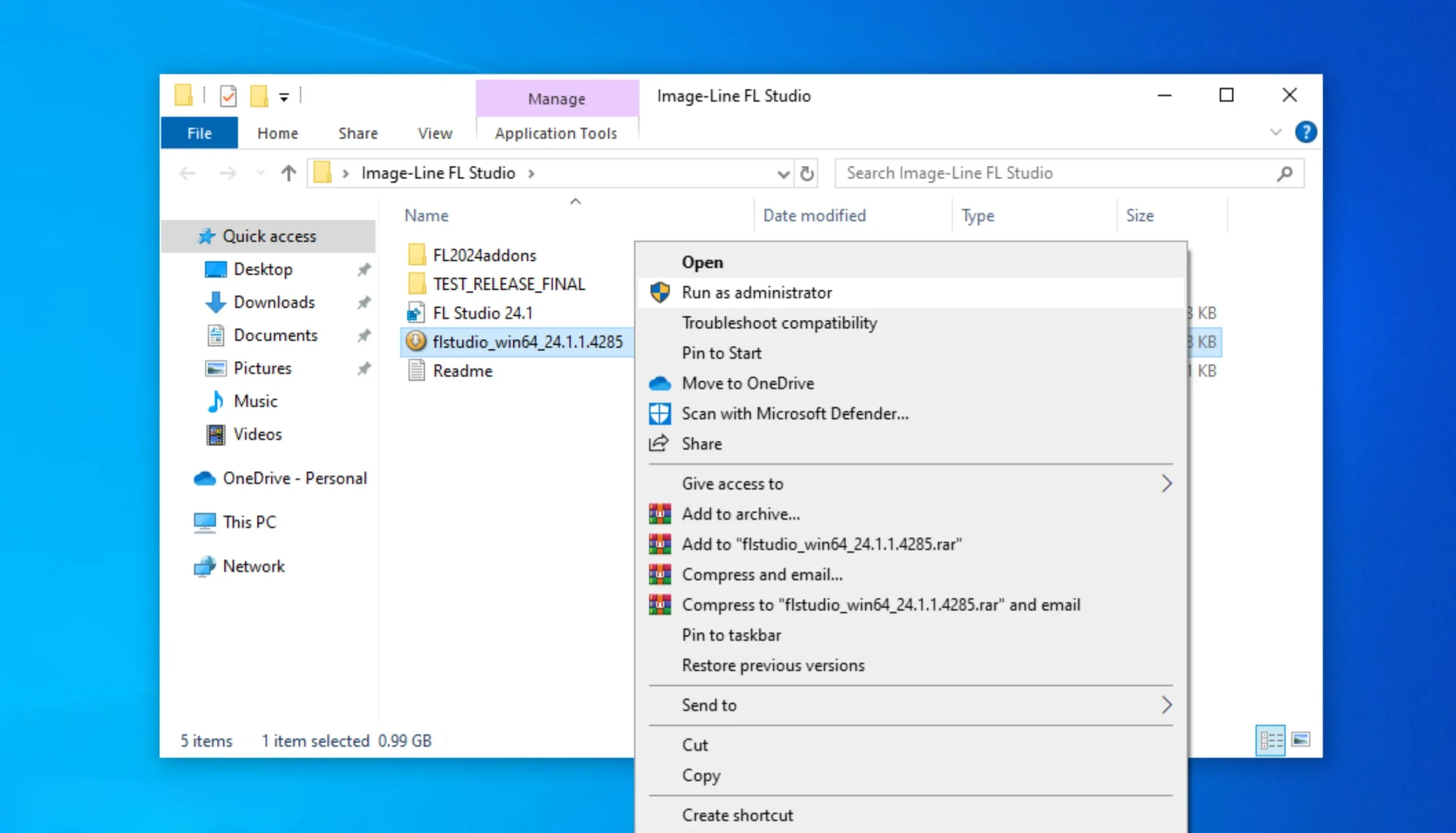Choose Pin to Start
The width and height of the screenshot is (1456, 833).
pyautogui.click(x=910, y=353)
